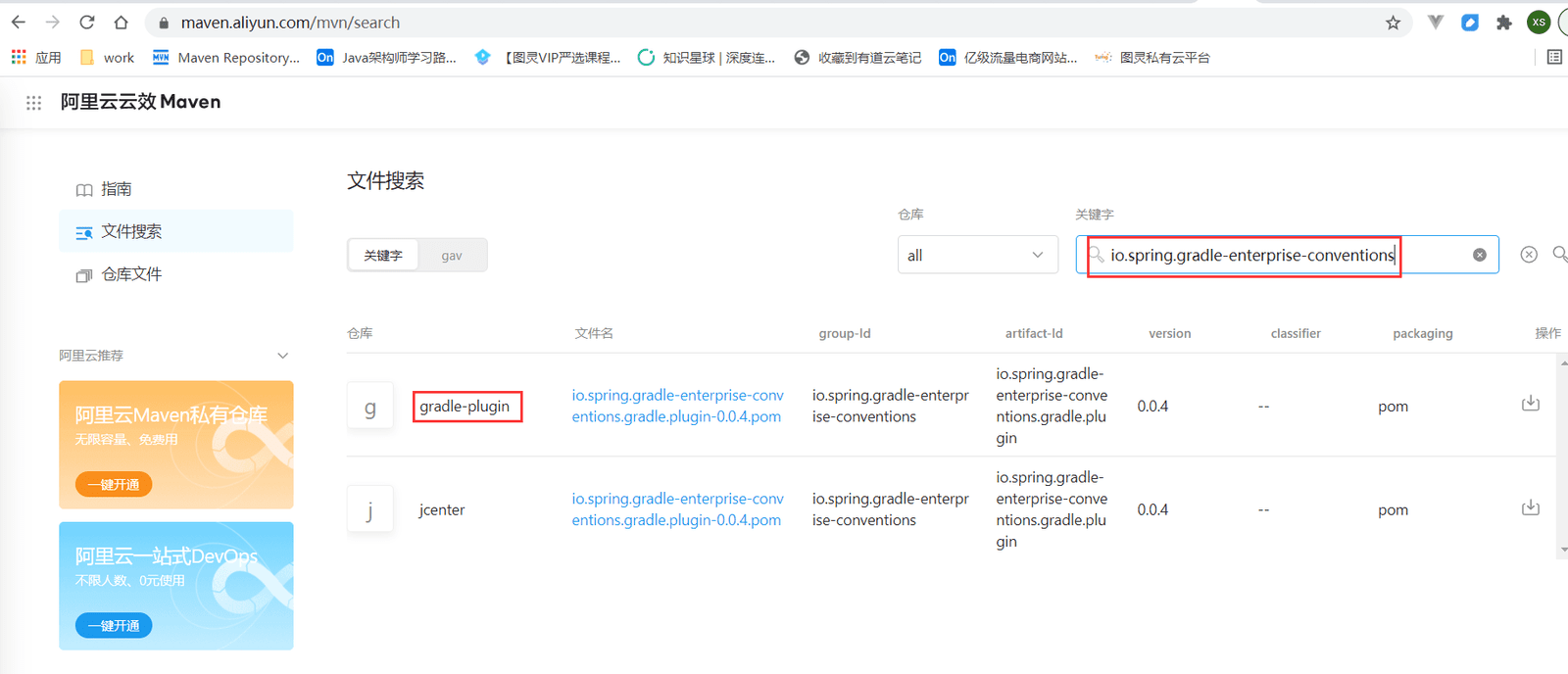Image resolution: width=1568 pixels, height=674 pixels.
Task: Switch to the gav search mode
Action: point(452,256)
